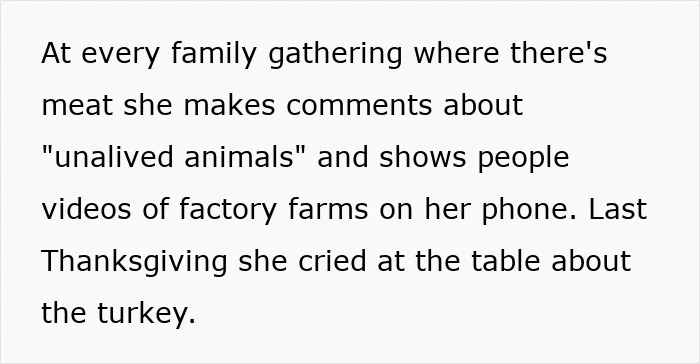This screenshot has height=364, width=700.
Task: Click the word "shows" in the third line
Action: pyautogui.click(x=423, y=157)
